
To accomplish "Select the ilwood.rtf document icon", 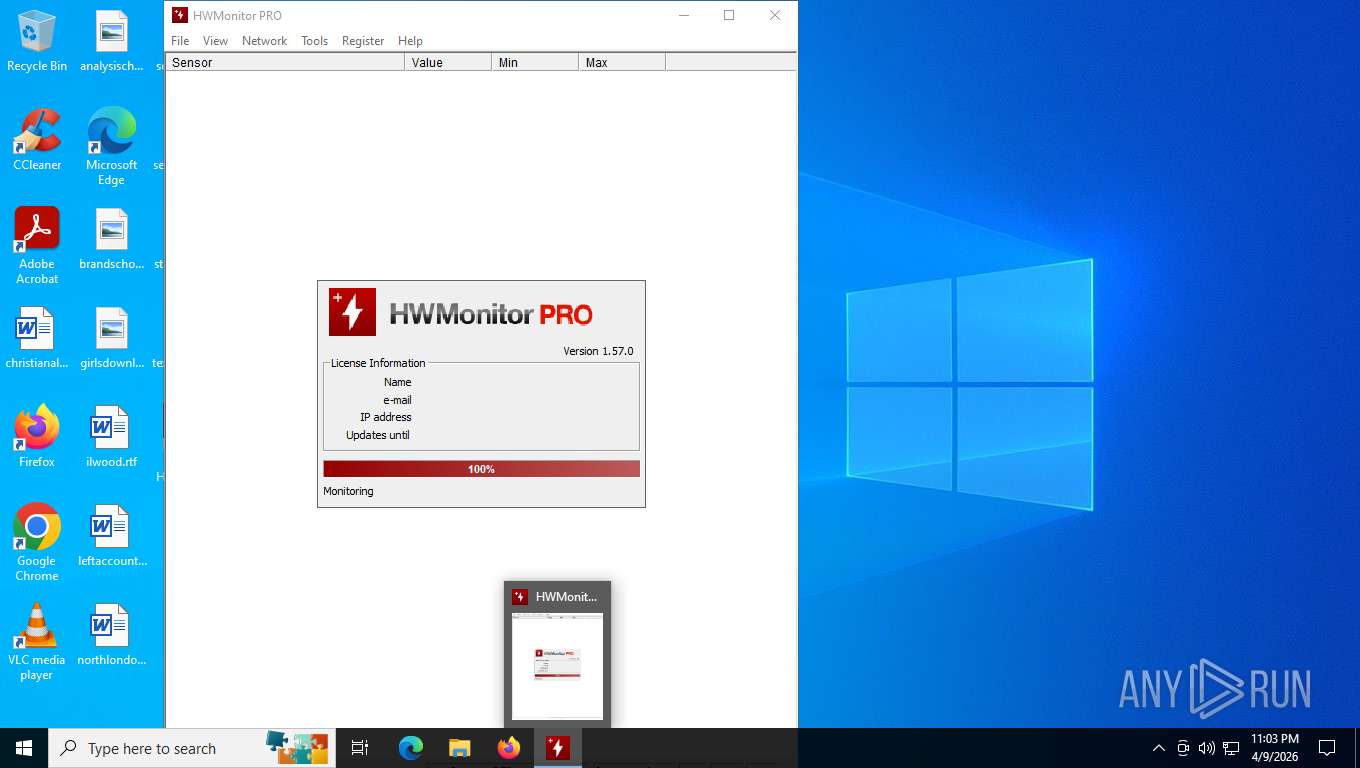I will (x=111, y=437).
